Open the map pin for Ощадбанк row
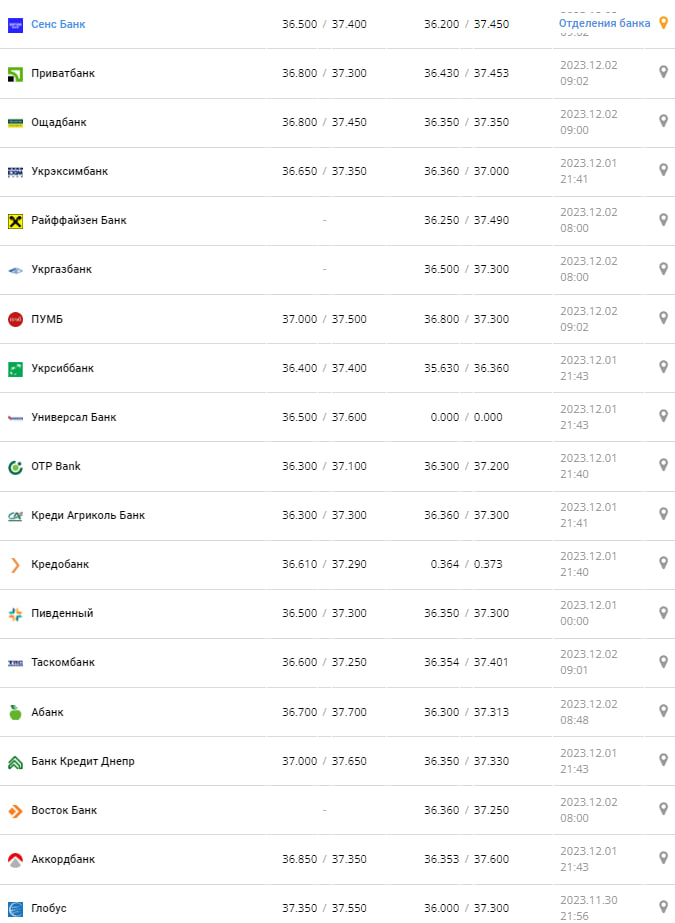Screen dimensions: 675x923 [662, 121]
